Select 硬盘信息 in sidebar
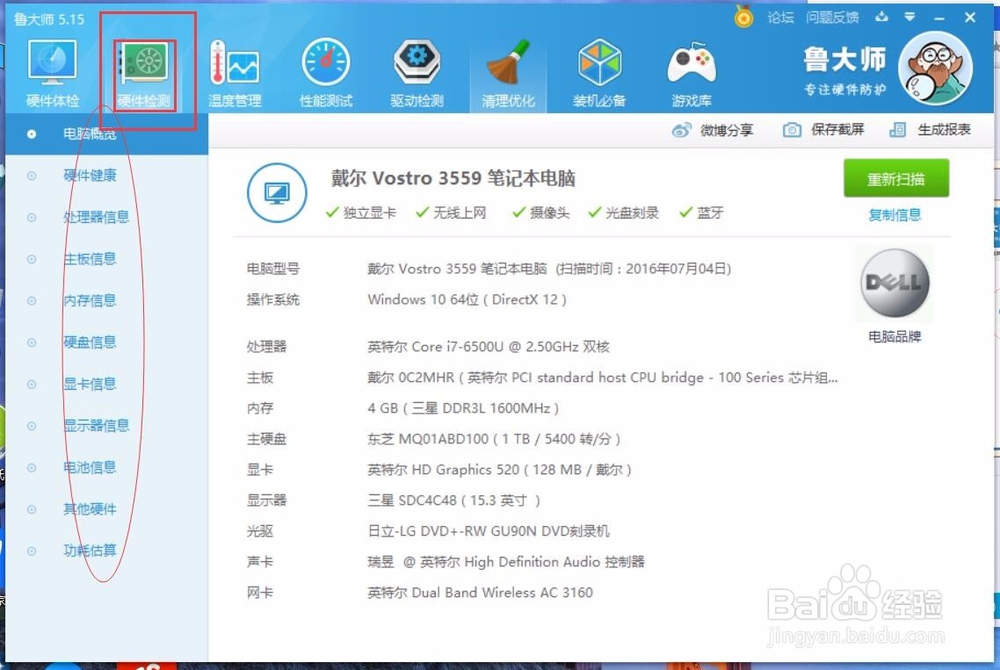The image size is (1000, 670). click(89, 342)
